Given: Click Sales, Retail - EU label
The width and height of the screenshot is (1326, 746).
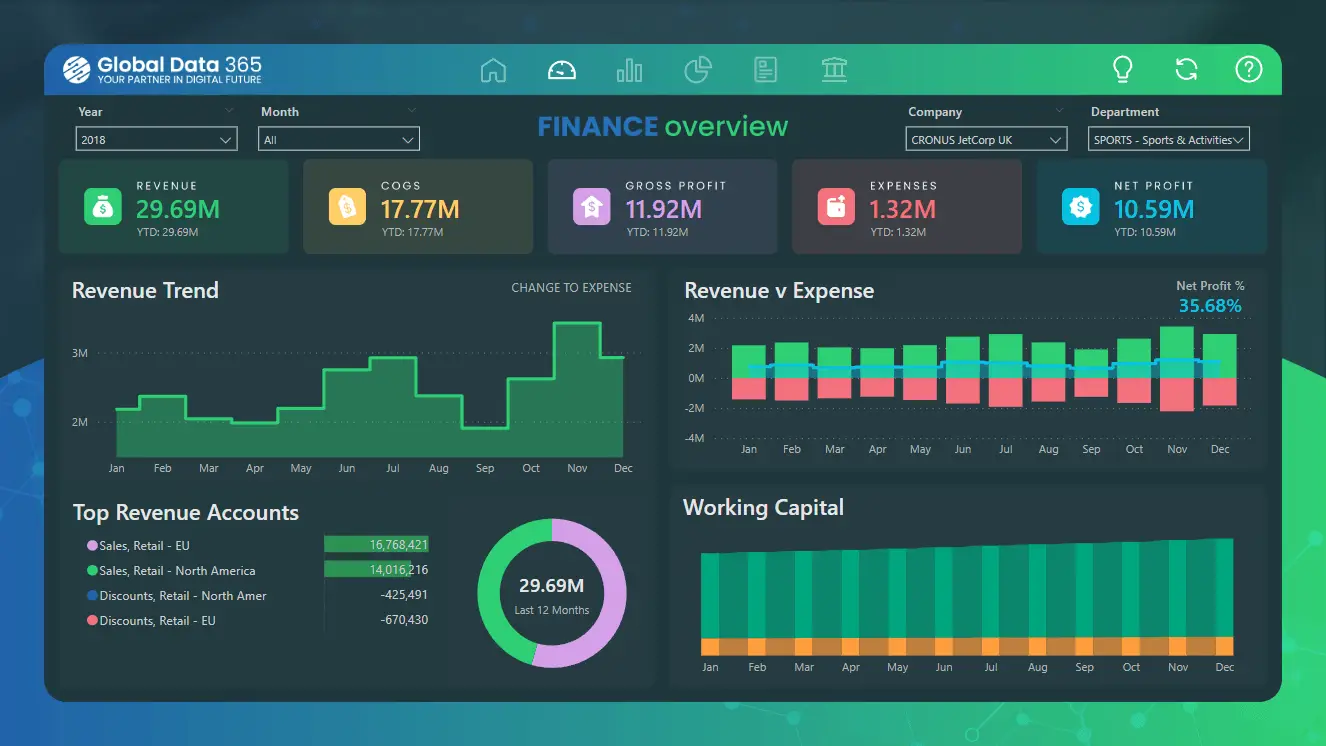Looking at the screenshot, I should 144,546.
